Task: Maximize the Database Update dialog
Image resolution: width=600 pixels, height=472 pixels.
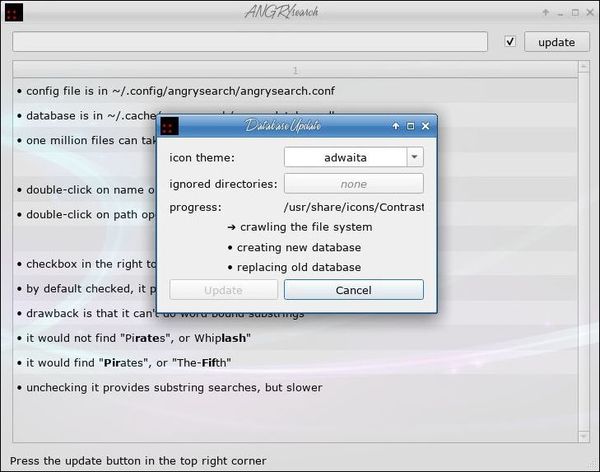Action: click(x=411, y=126)
